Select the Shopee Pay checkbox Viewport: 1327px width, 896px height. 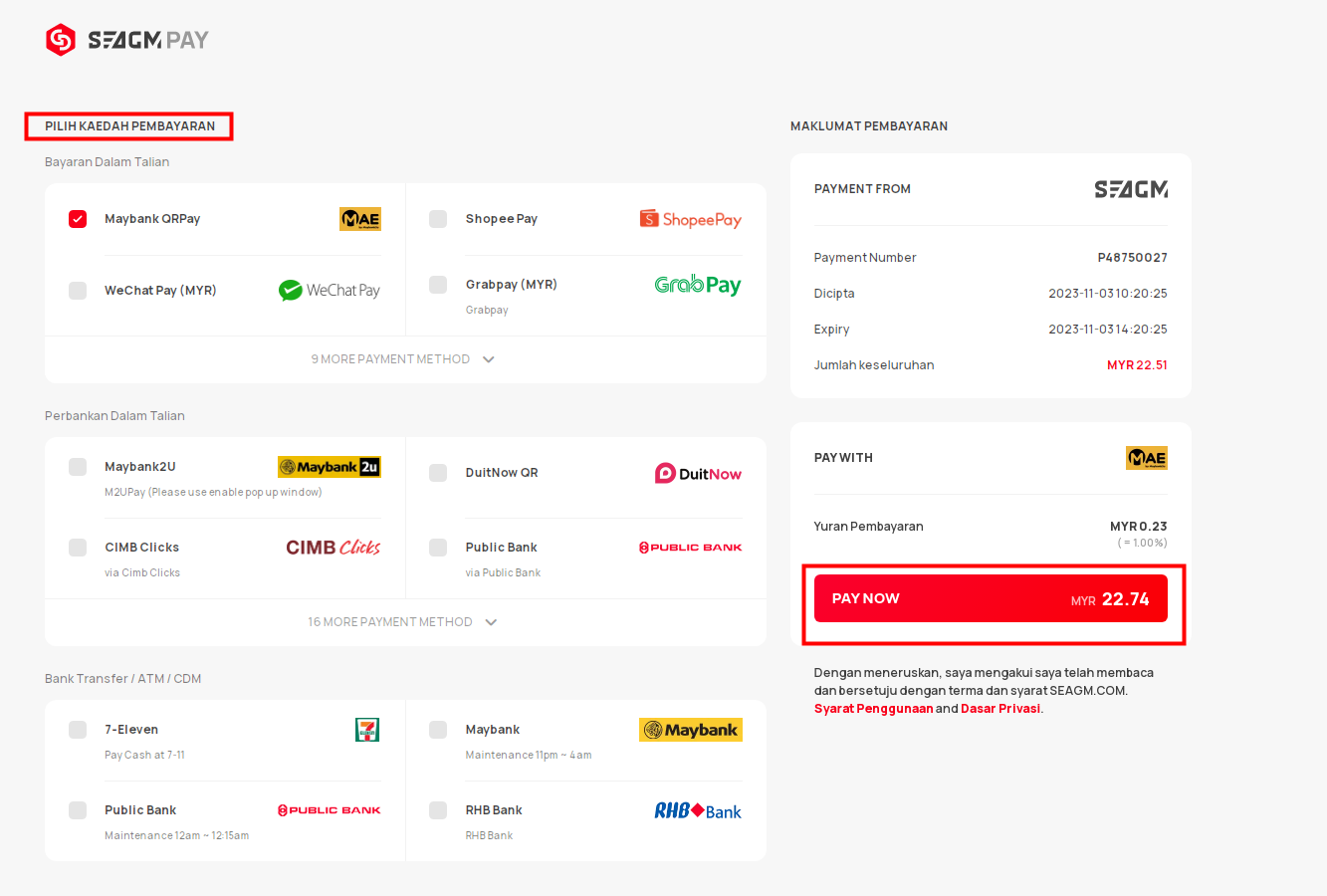click(x=438, y=219)
